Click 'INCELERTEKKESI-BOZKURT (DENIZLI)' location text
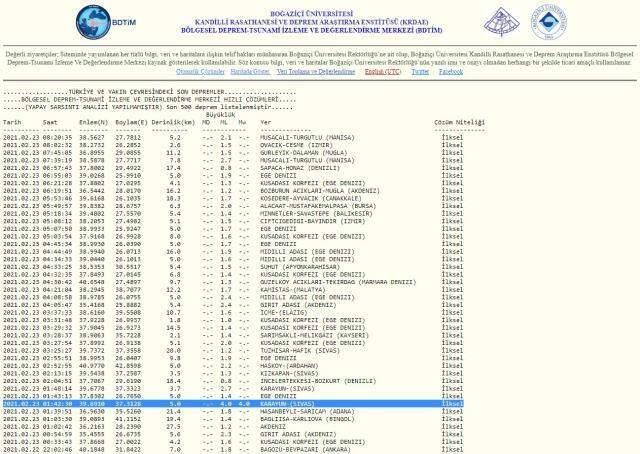Image resolution: width=640 pixels, height=454 pixels. coord(318,381)
